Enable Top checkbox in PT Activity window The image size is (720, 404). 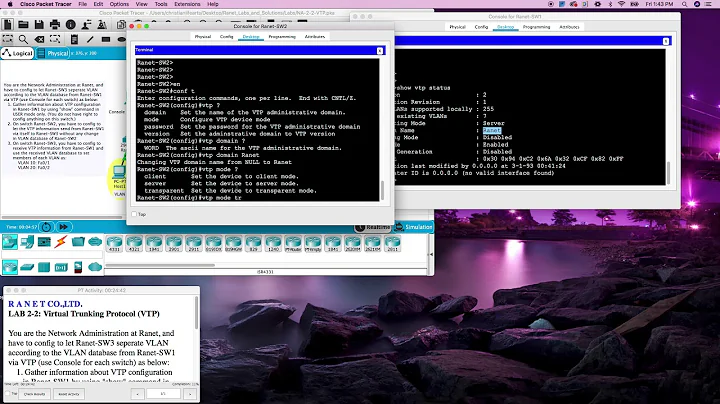tap(8, 393)
